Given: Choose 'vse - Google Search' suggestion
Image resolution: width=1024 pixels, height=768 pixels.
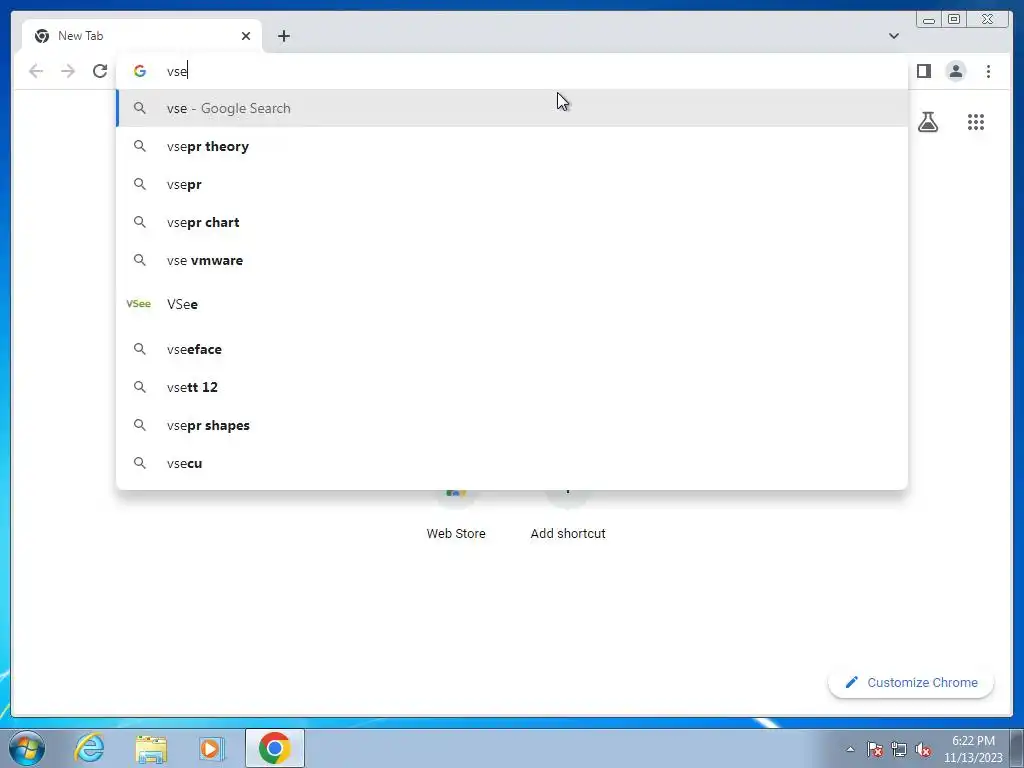Looking at the screenshot, I should pyautogui.click(x=512, y=108).
